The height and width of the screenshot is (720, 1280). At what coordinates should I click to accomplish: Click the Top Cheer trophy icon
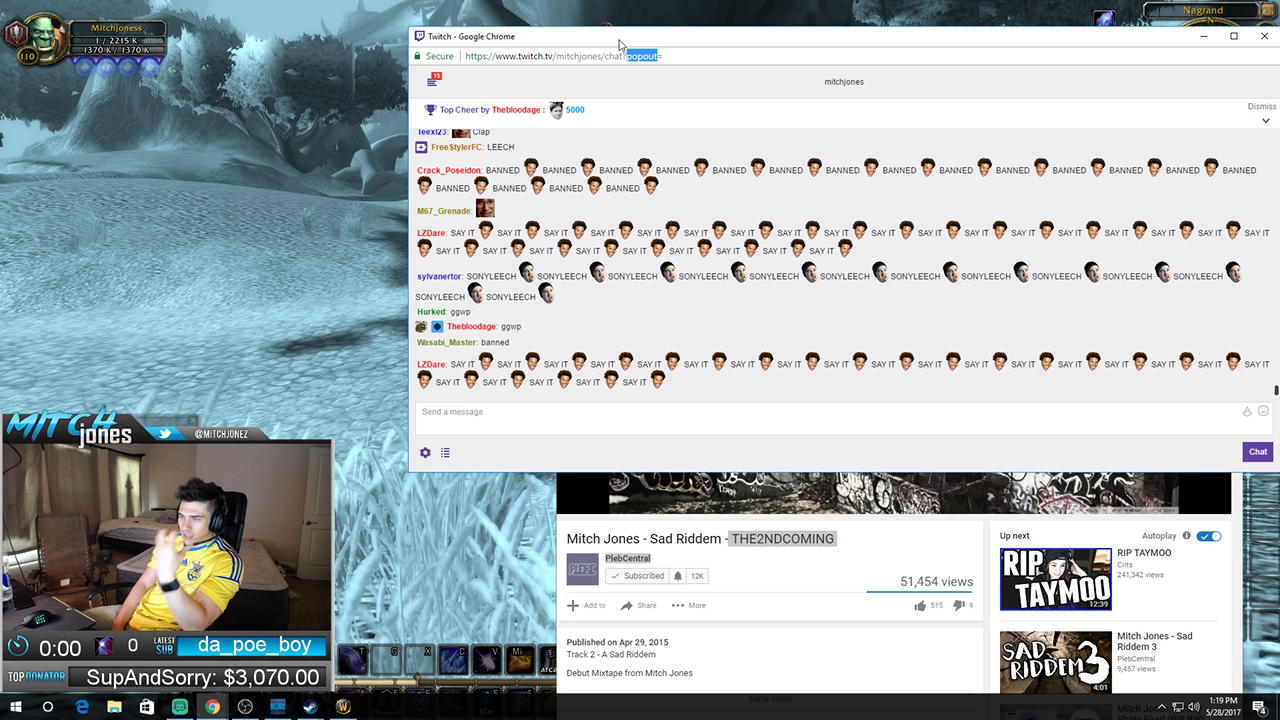(x=430, y=110)
